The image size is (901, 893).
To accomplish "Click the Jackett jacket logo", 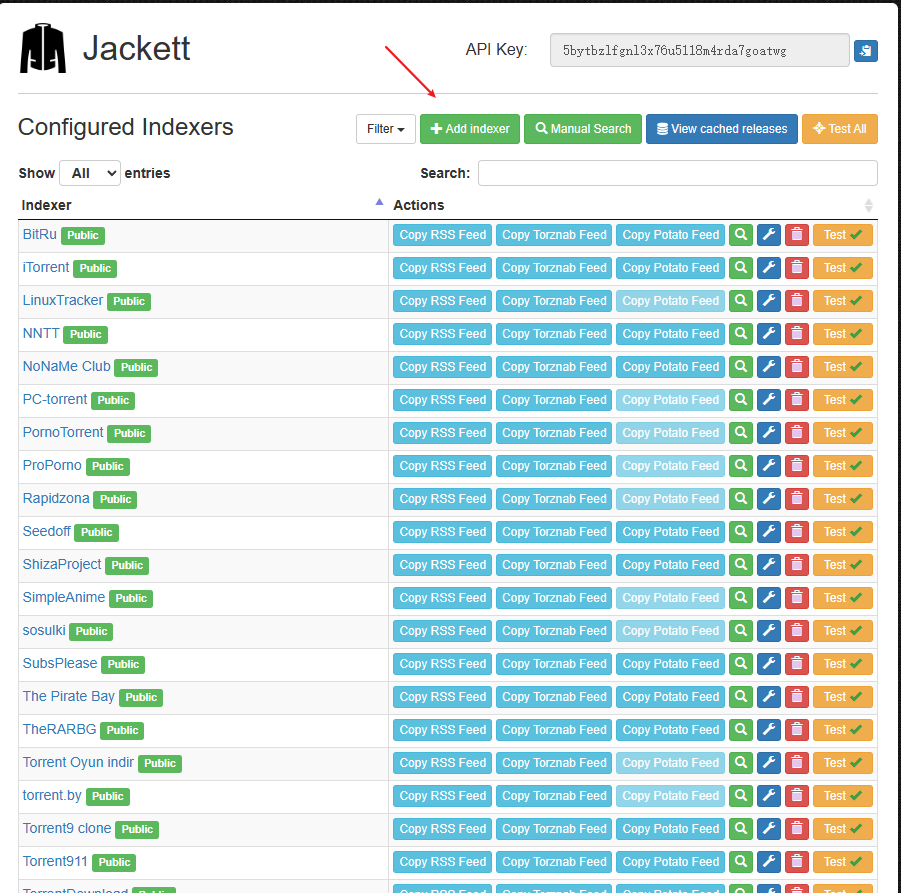I will coord(43,48).
